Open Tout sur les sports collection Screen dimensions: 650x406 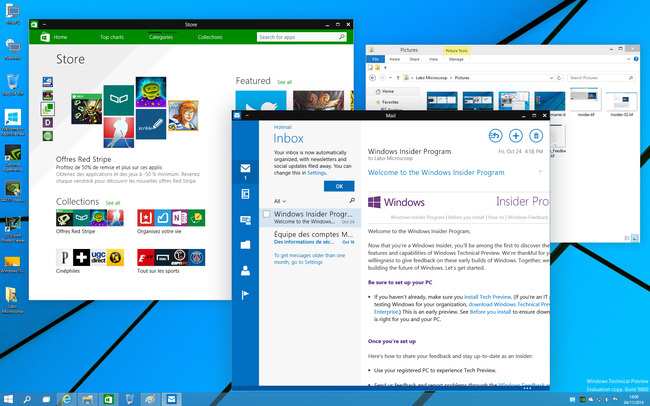click(171, 261)
